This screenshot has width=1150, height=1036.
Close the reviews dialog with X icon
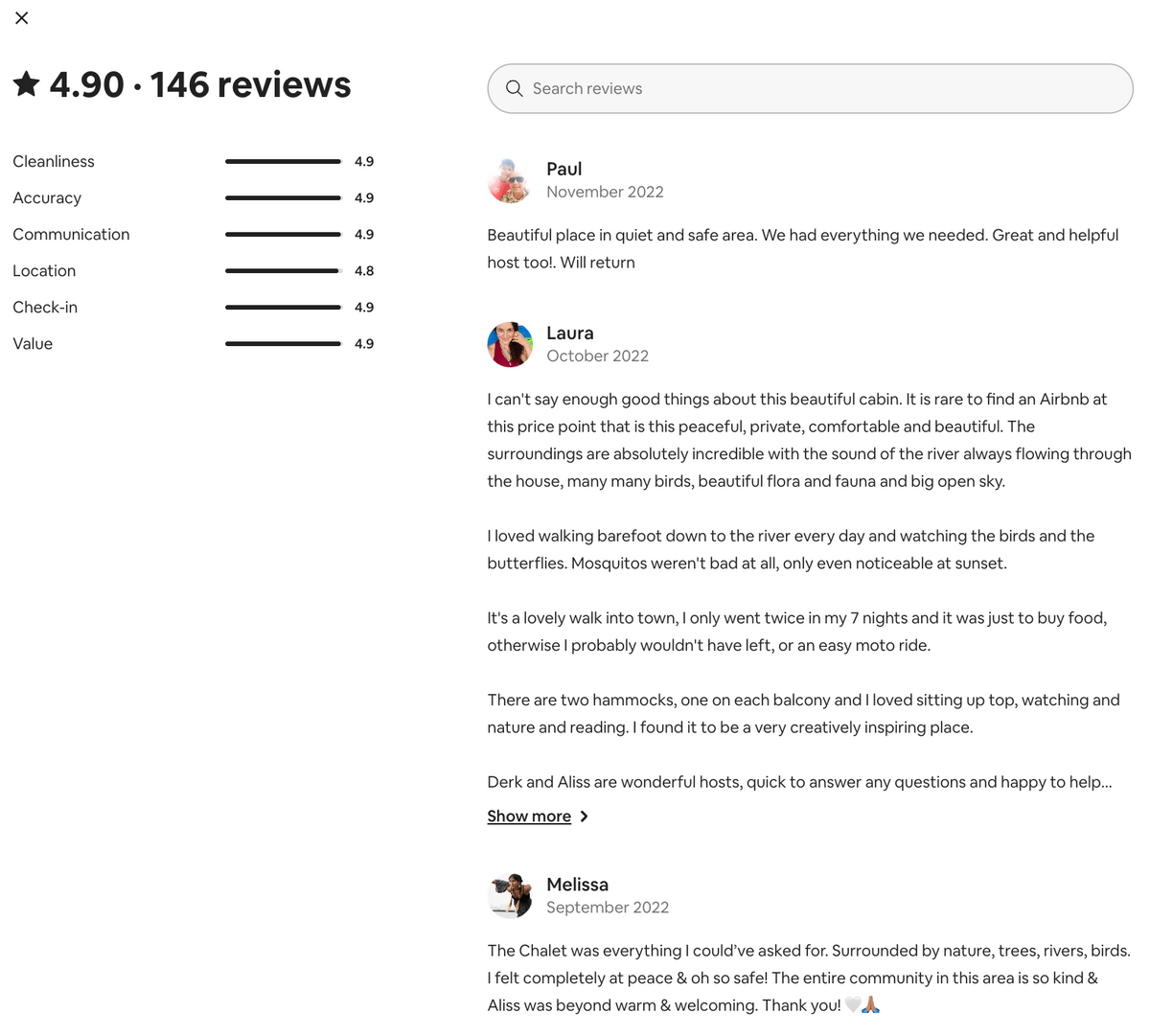click(22, 18)
